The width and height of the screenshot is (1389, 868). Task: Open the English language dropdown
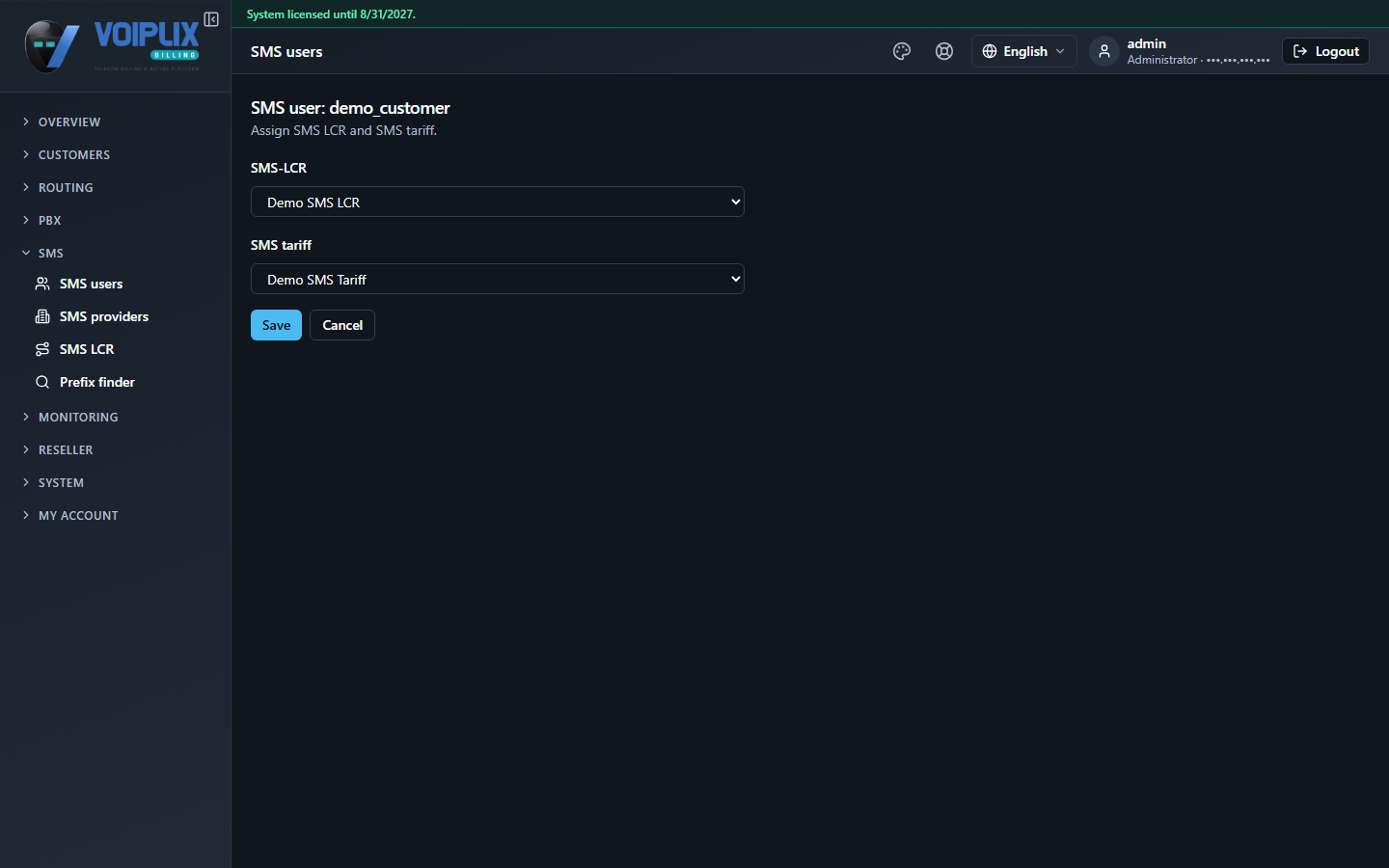(1023, 51)
